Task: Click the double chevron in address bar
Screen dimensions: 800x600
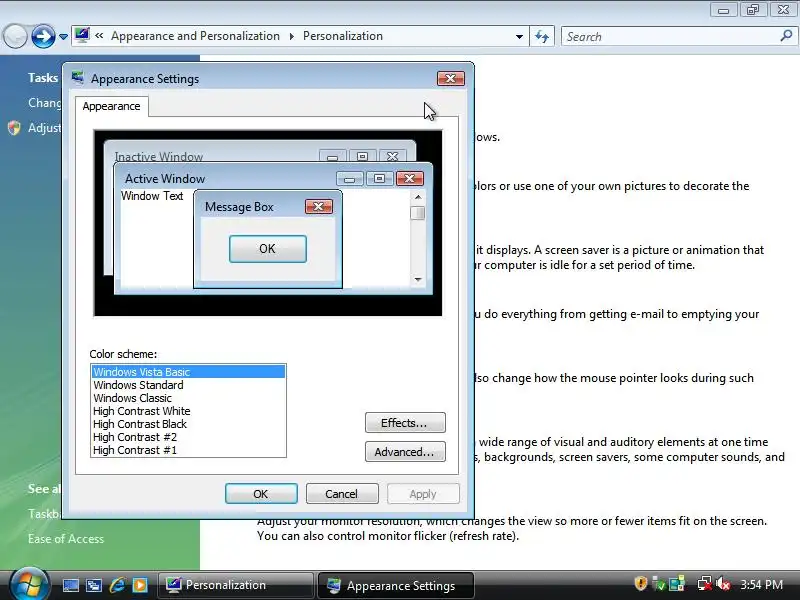Action: [99, 36]
